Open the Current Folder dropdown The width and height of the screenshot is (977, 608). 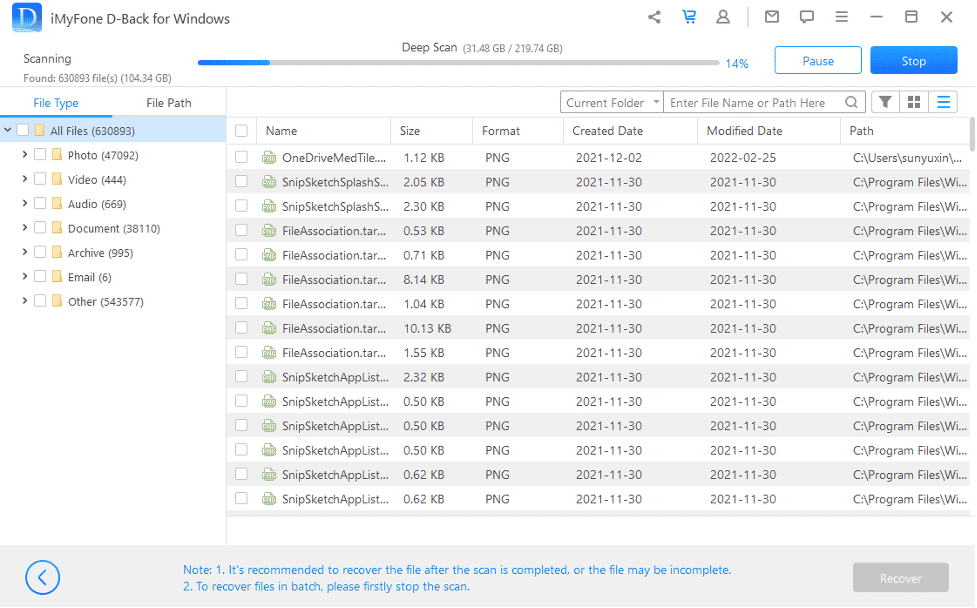[x=611, y=101]
